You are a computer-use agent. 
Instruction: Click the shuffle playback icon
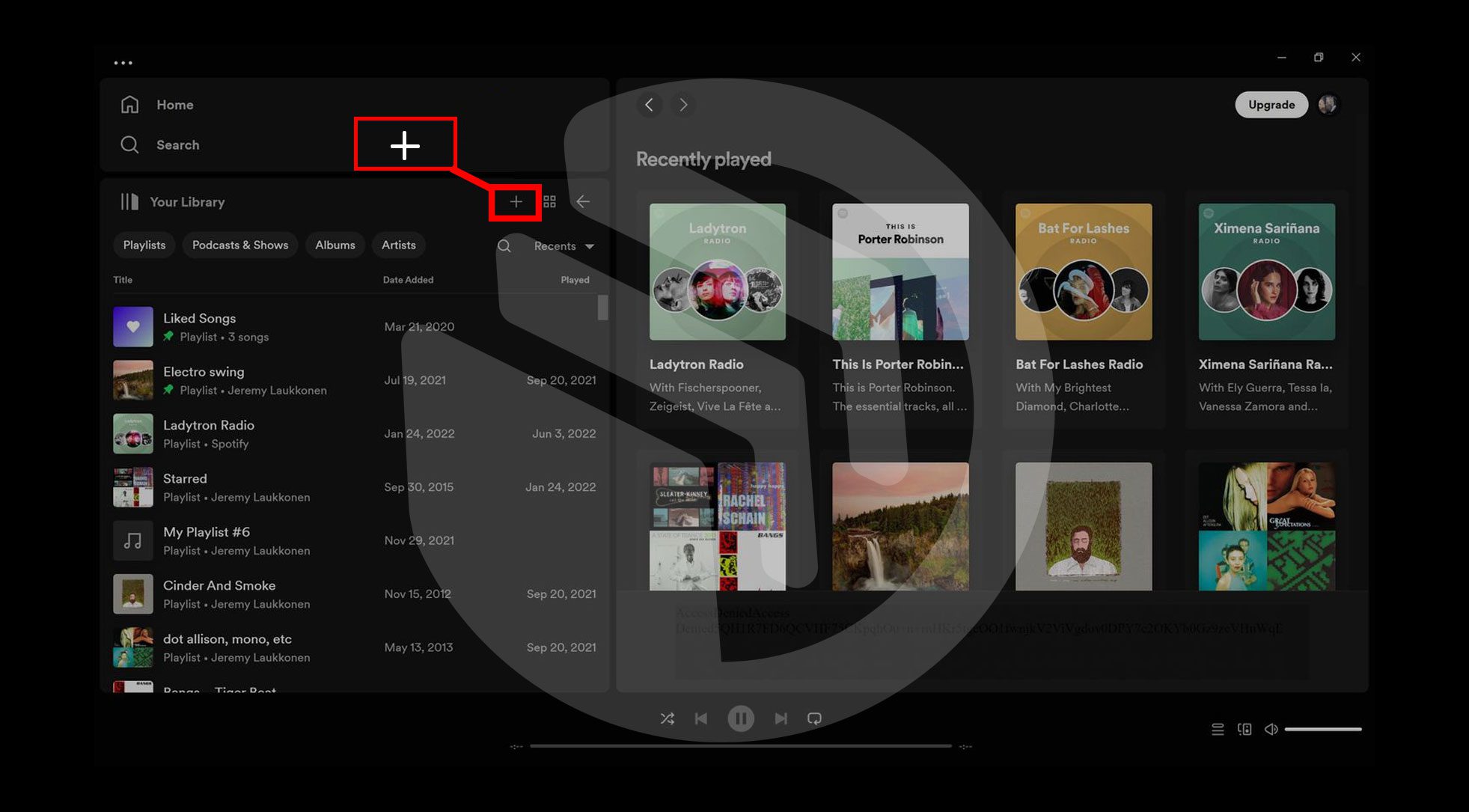(665, 717)
